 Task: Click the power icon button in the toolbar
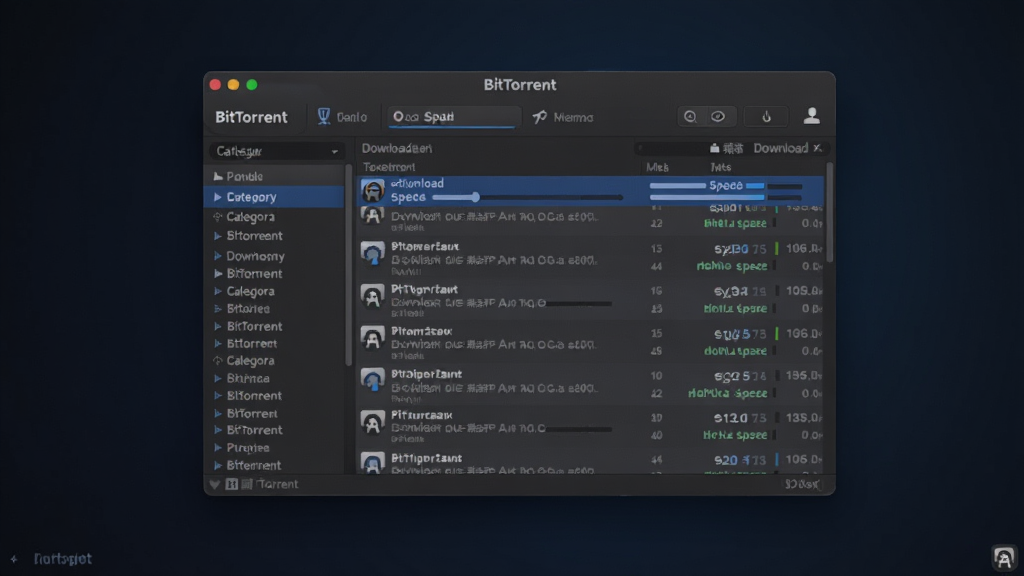[766, 117]
